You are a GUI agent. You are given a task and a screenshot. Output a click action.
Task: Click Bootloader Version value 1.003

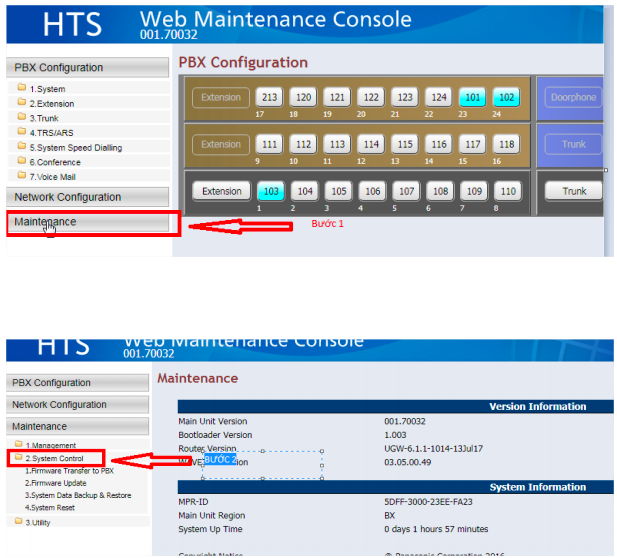pos(395,435)
